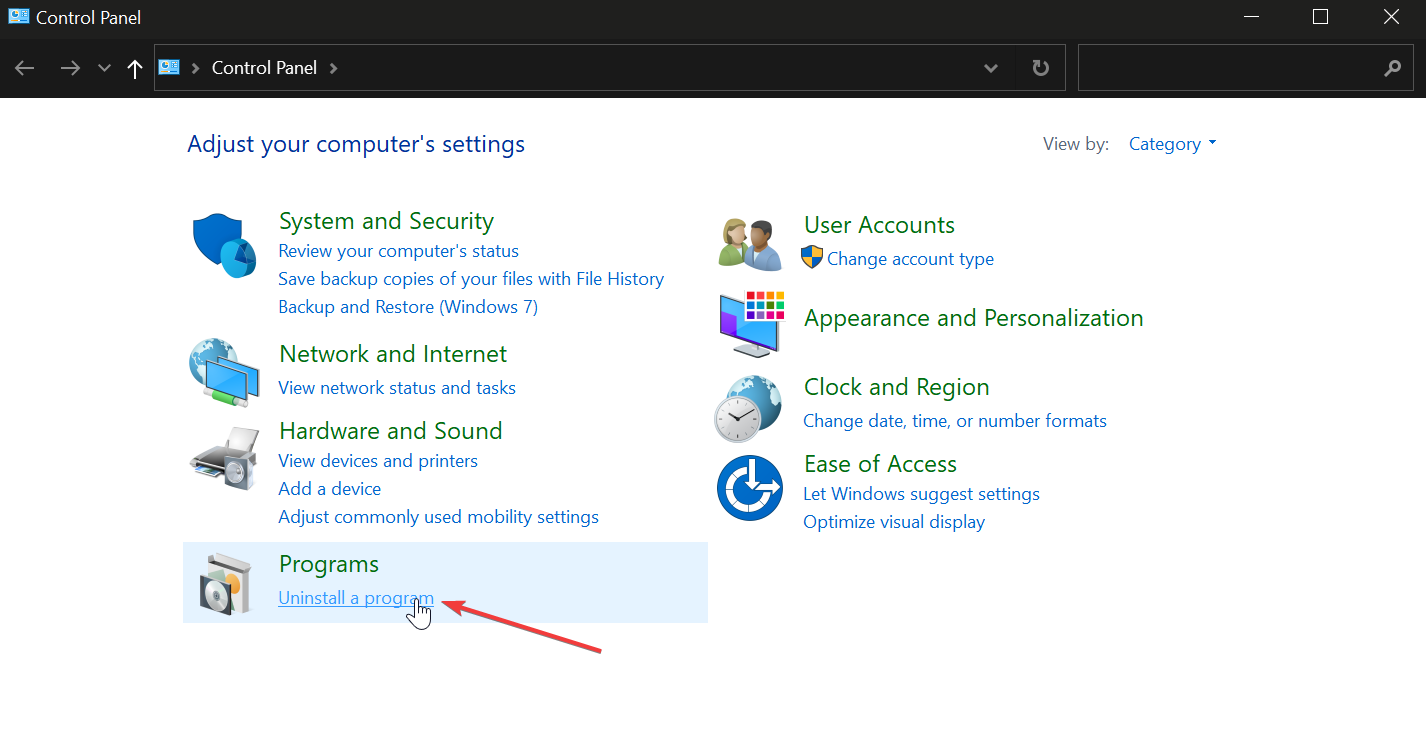Go back using the back arrow
1426x755 pixels.
25,68
